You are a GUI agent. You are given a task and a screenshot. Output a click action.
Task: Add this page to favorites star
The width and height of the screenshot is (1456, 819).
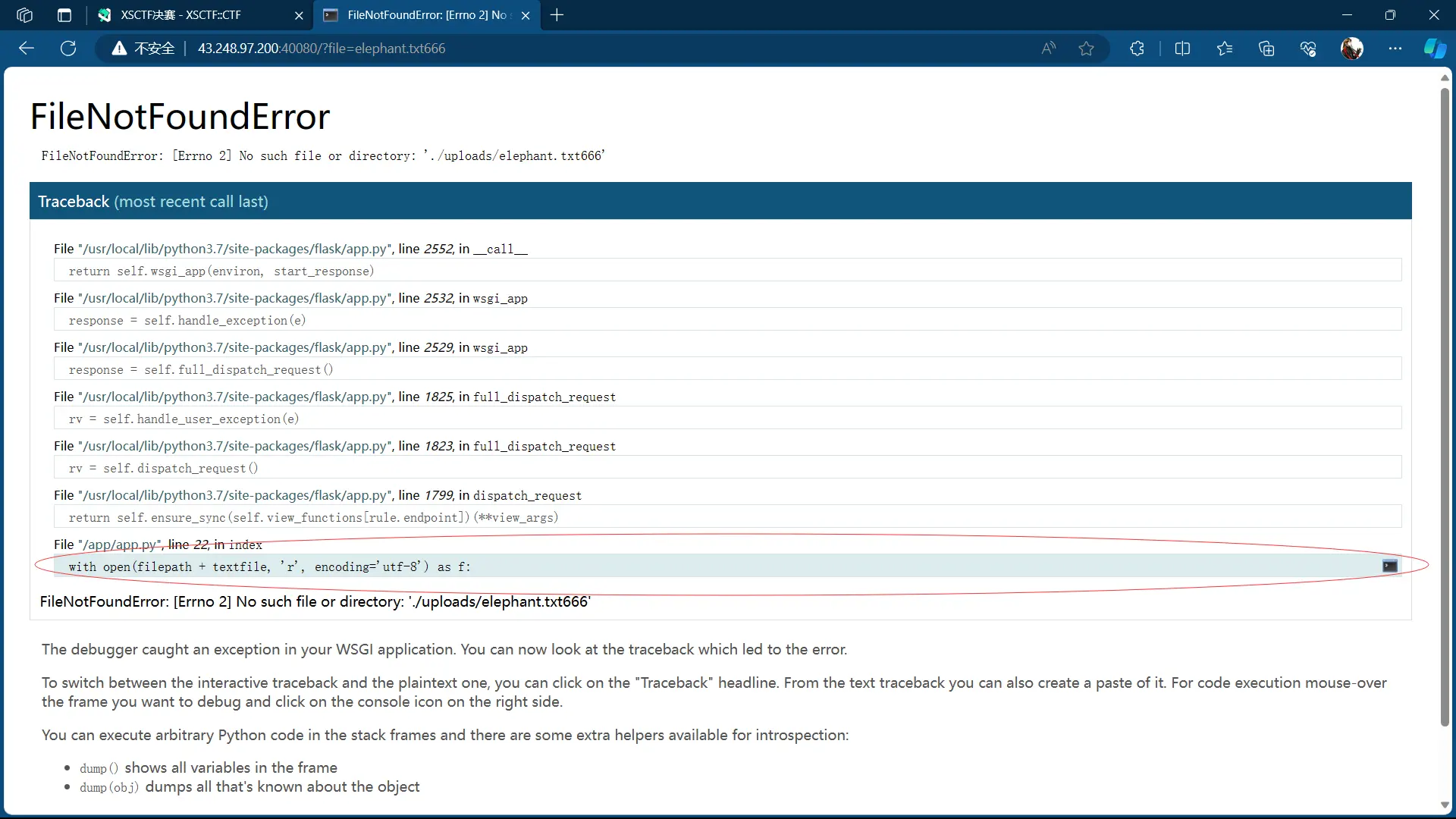[1086, 49]
